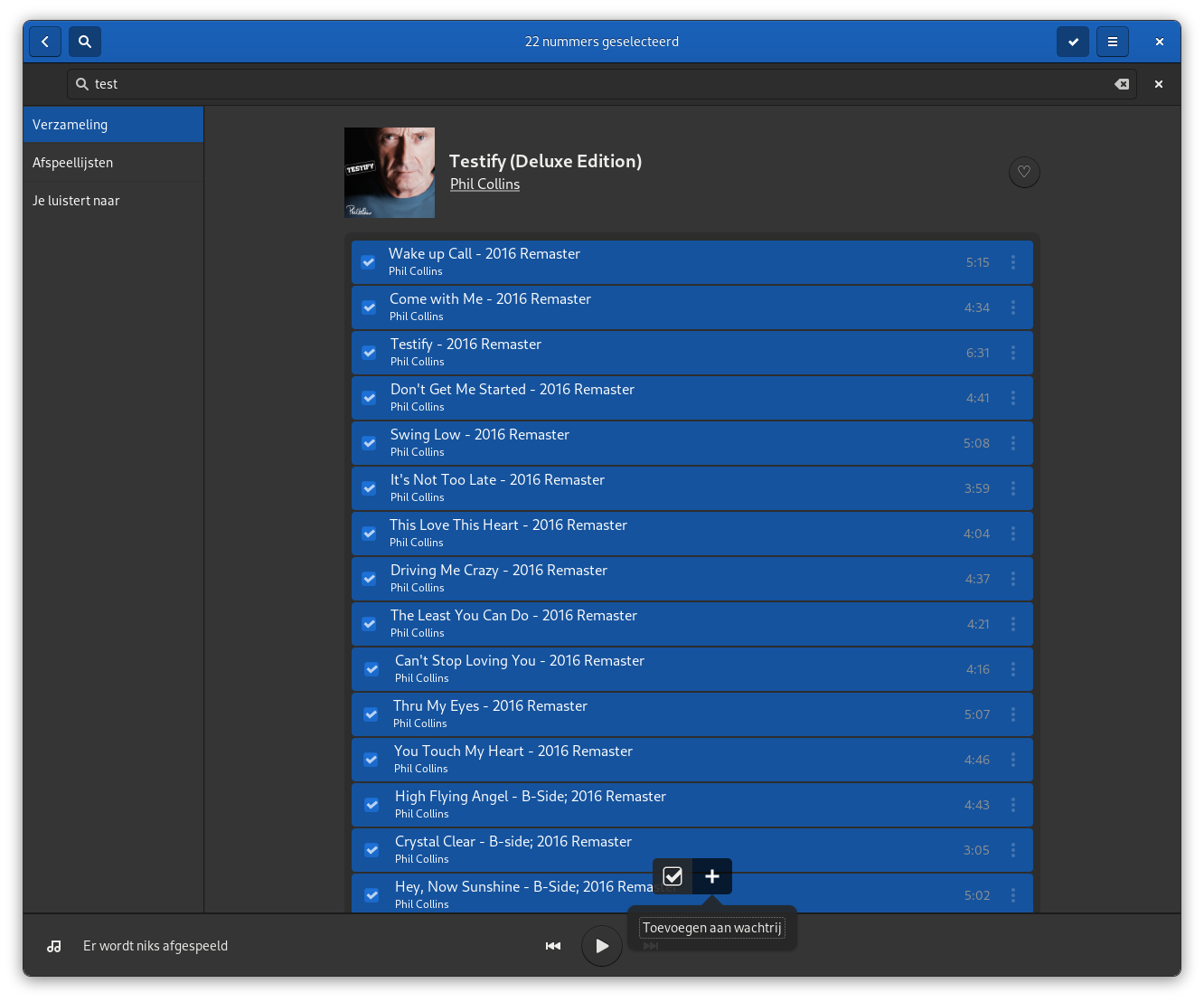1204x1002 pixels.
Task: Toggle Hey, Now Sunshine checkbox
Action: [x=372, y=895]
